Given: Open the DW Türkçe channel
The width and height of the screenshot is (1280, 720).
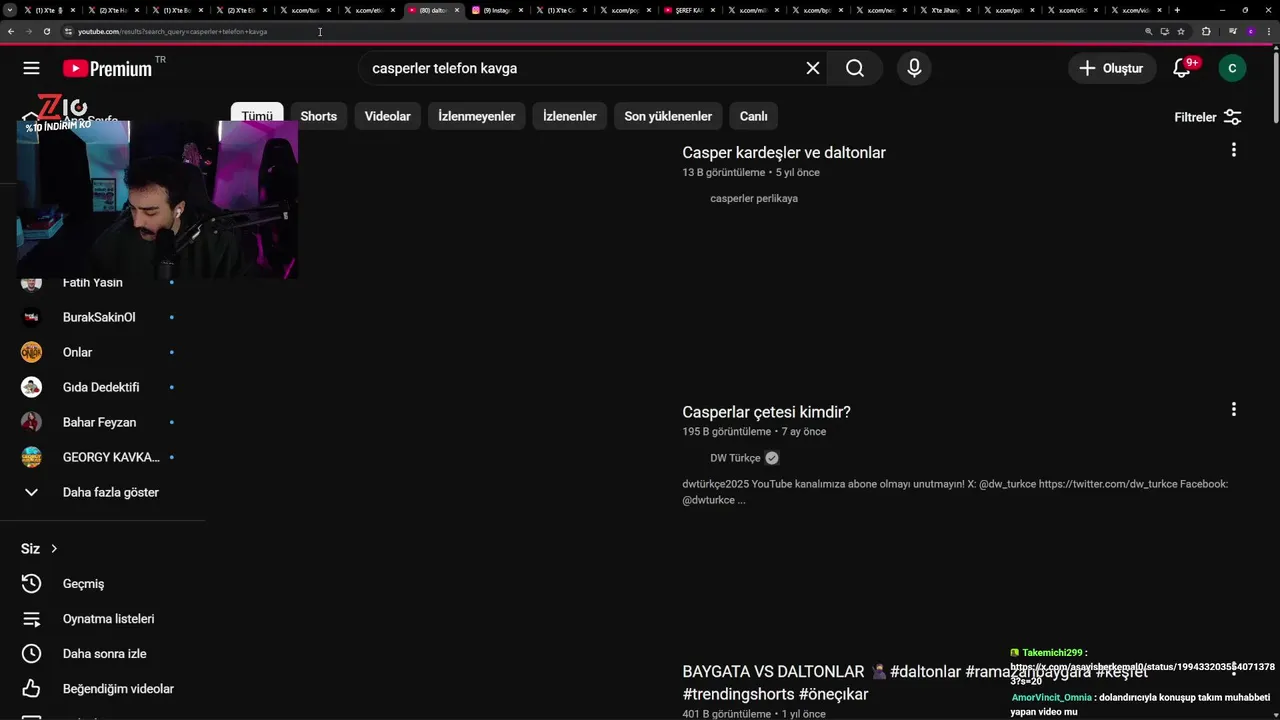Looking at the screenshot, I should [736, 458].
